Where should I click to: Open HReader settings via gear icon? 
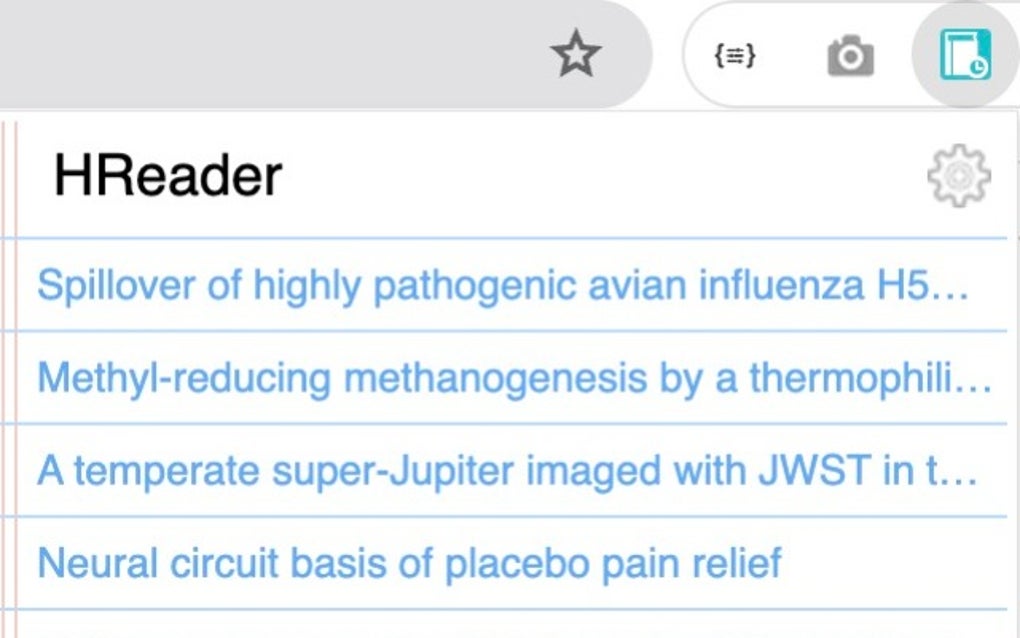point(958,176)
